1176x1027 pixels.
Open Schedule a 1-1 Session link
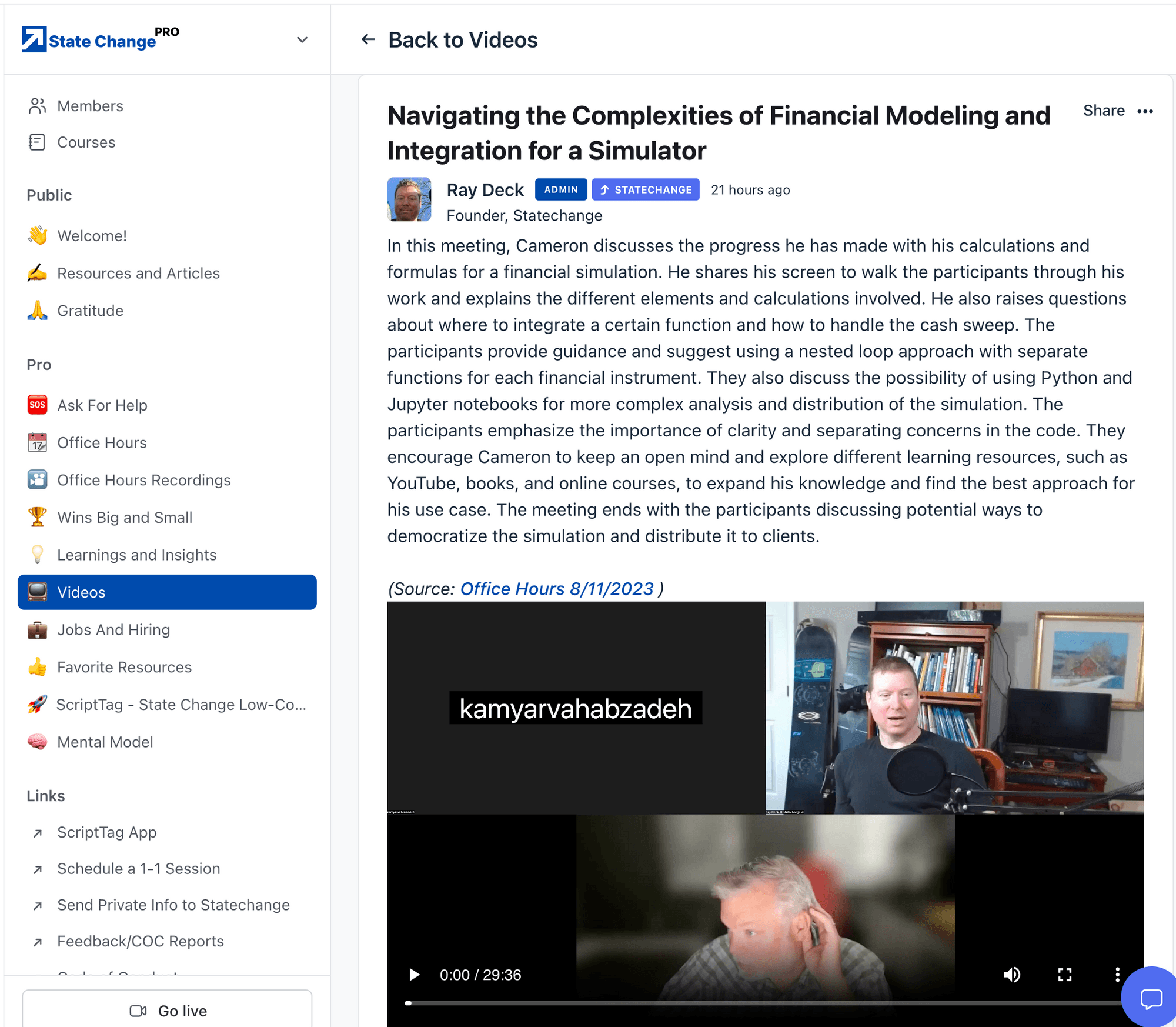(x=138, y=869)
